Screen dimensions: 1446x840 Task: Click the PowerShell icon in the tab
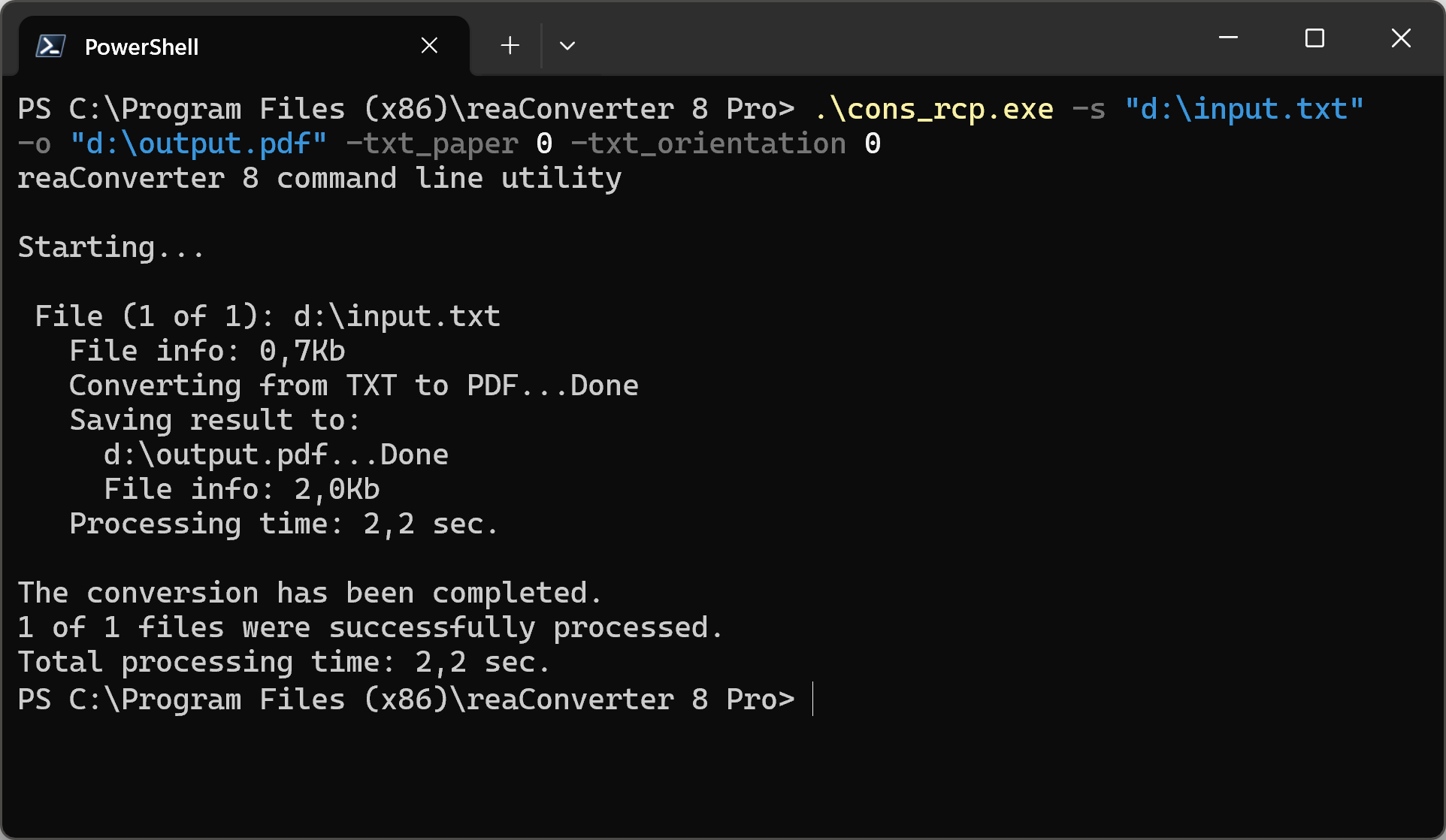point(50,47)
